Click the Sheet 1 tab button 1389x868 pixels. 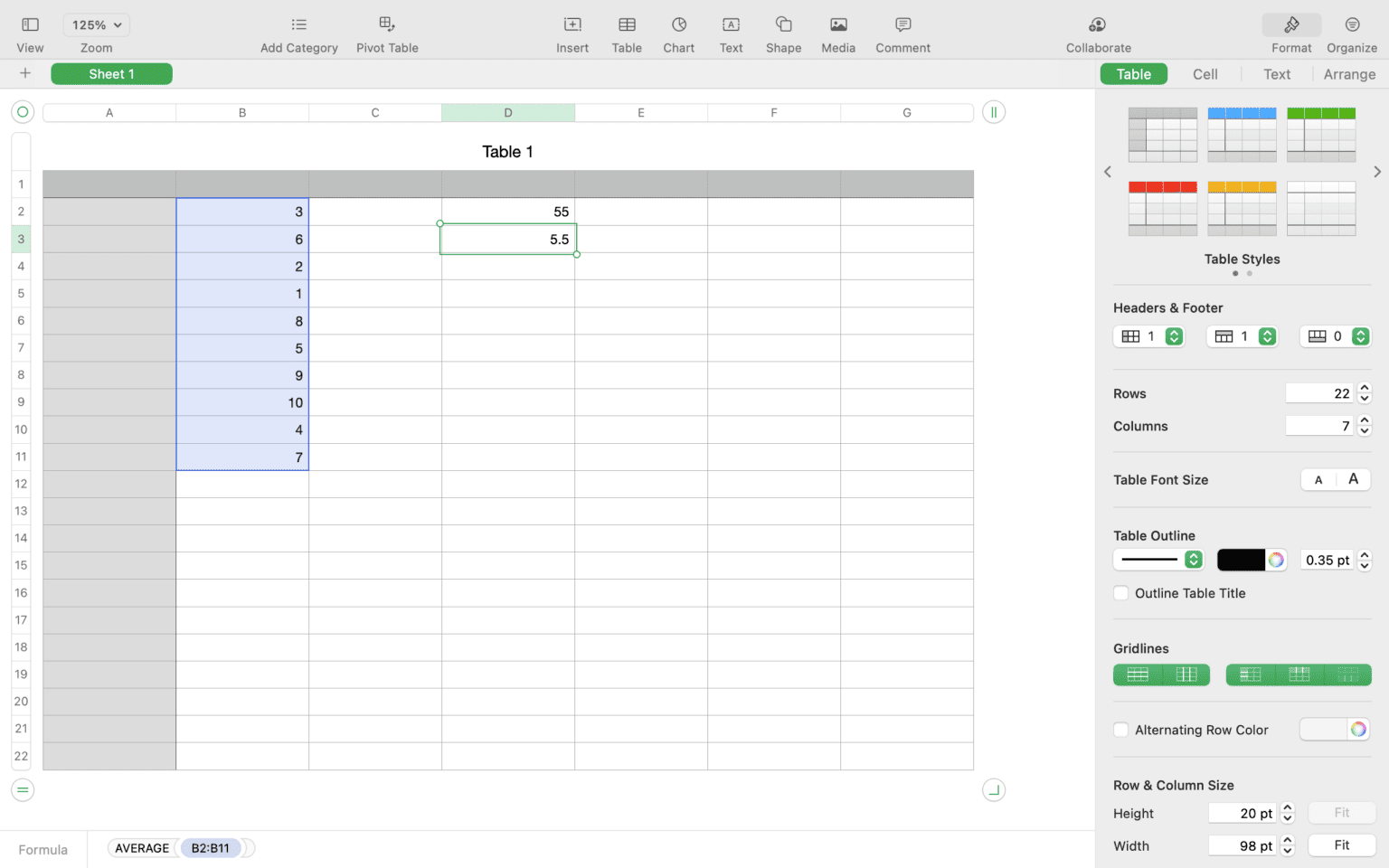111,73
